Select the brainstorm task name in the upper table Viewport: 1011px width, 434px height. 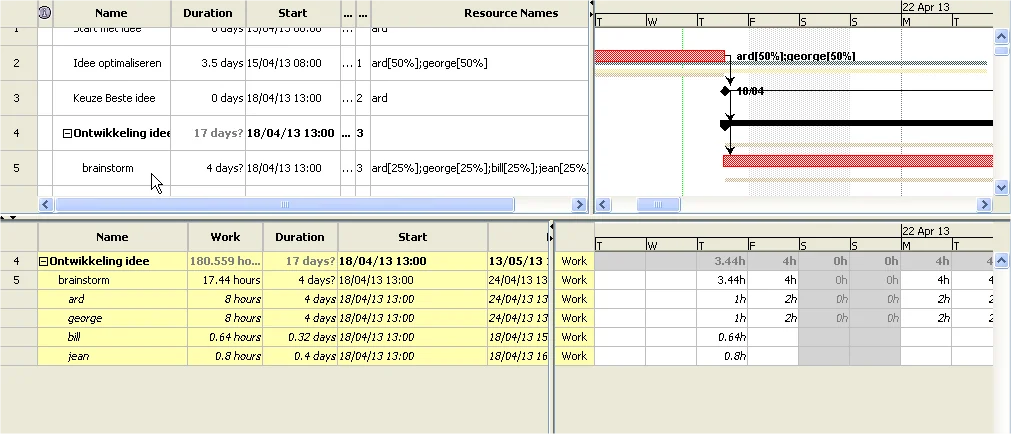[x=108, y=168]
